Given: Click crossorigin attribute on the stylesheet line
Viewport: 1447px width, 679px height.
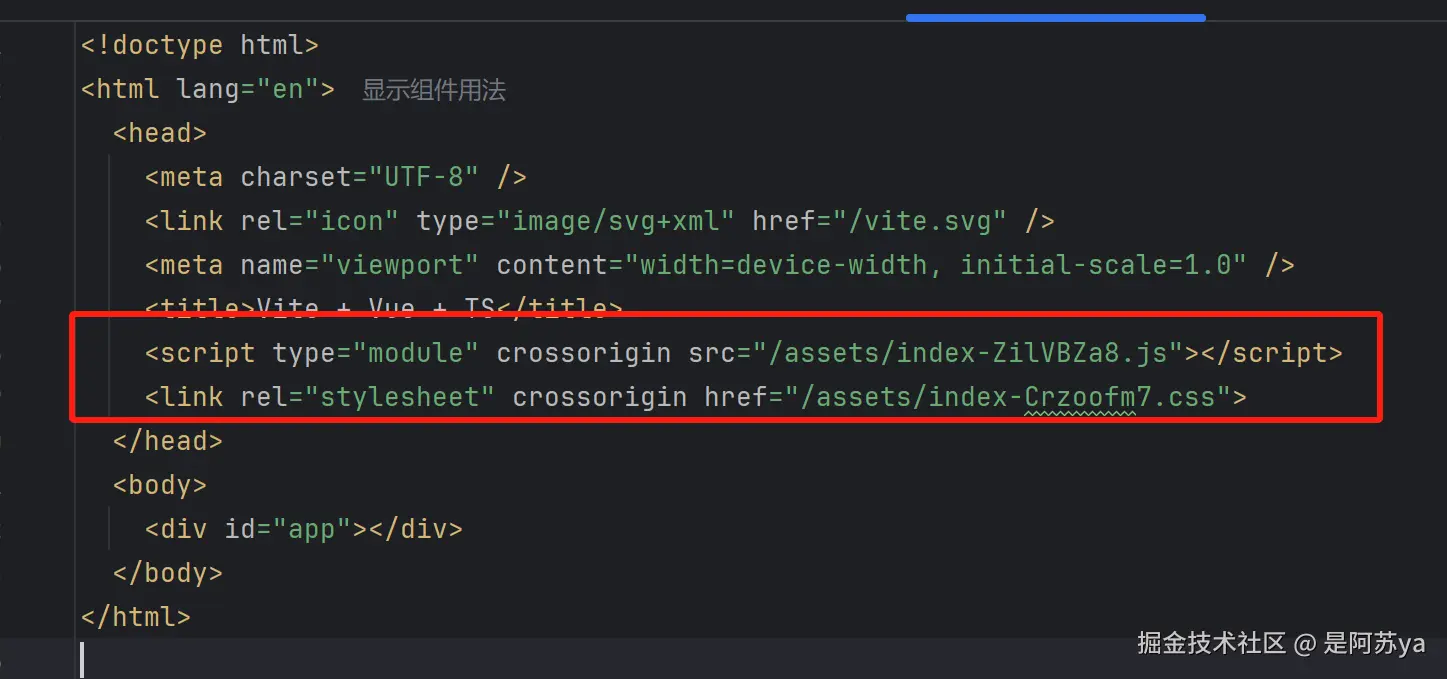Looking at the screenshot, I should [600, 397].
